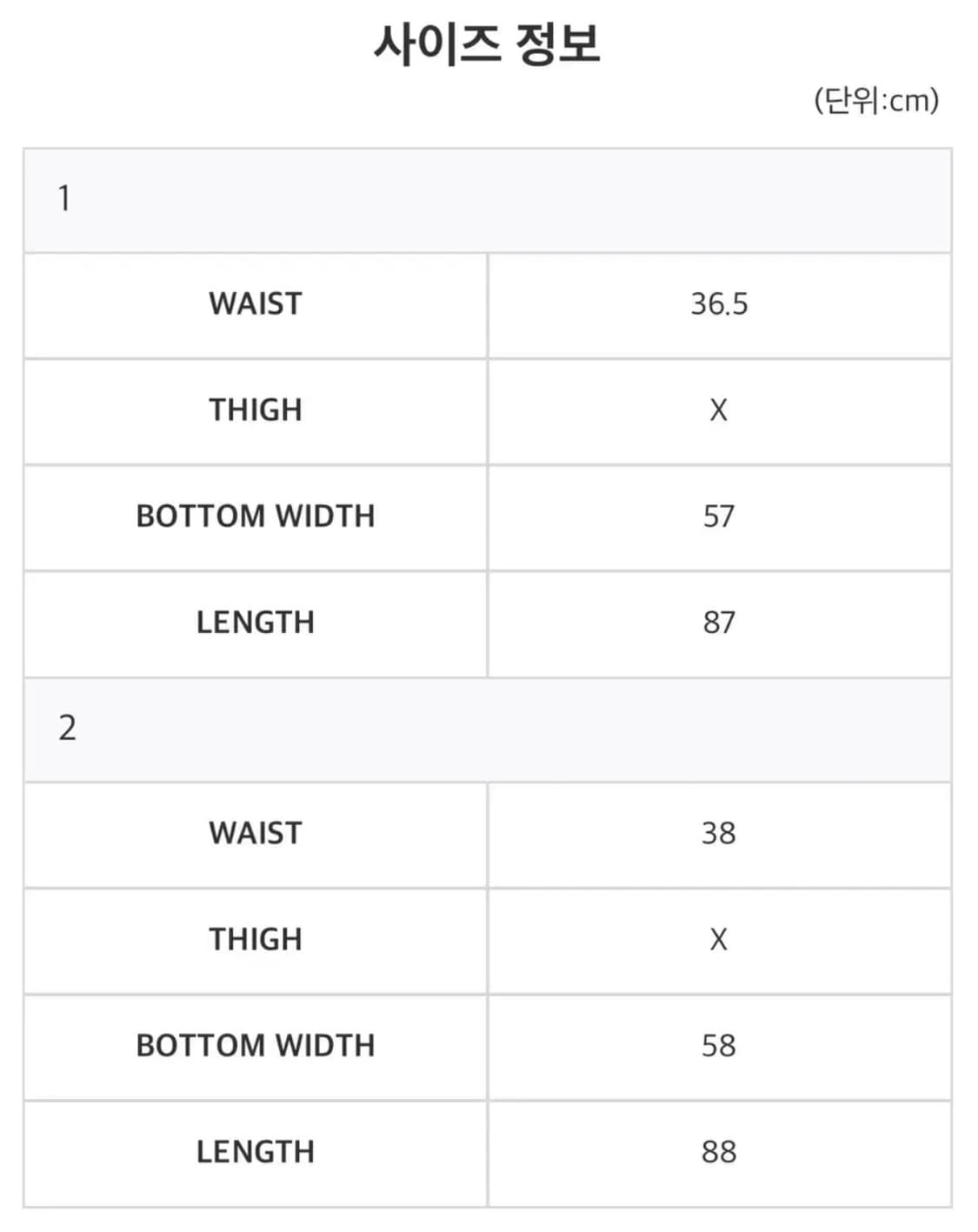Select the 57 bottom width value
This screenshot has height=1232, width=978.
click(719, 516)
